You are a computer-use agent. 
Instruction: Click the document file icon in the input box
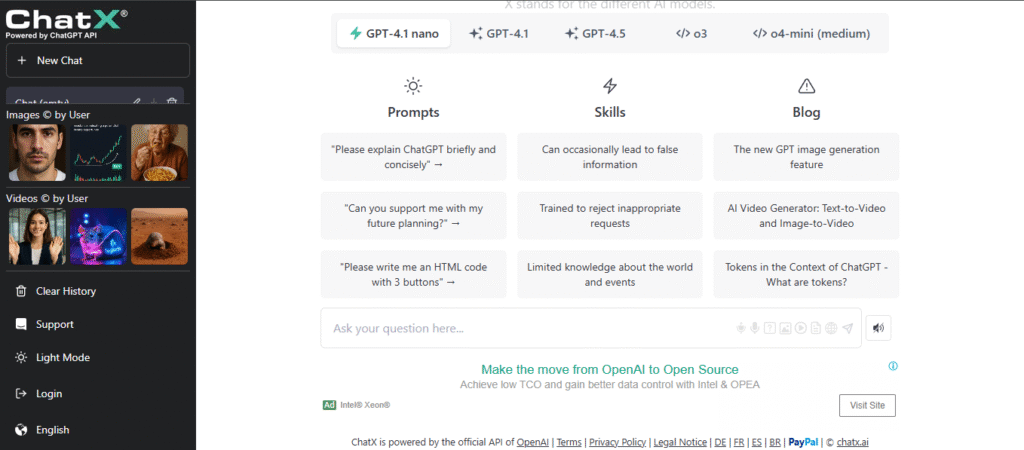[816, 328]
